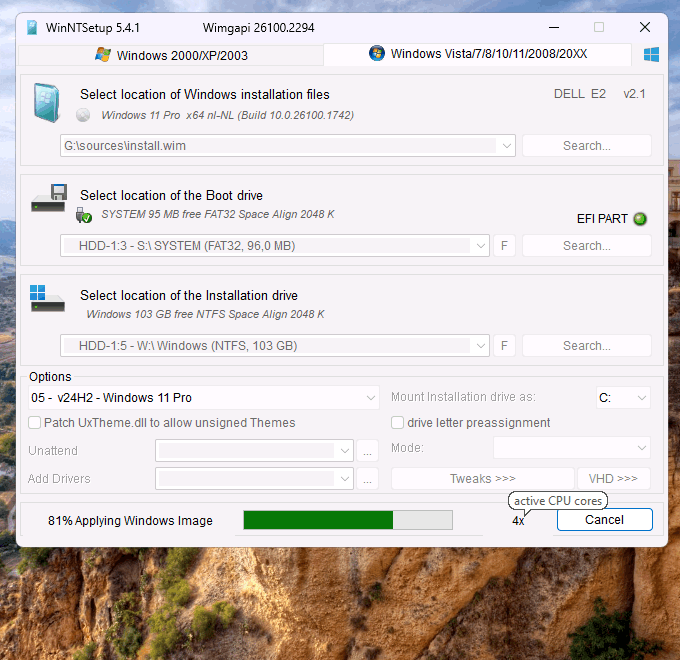Click the F format button for boot drive
Image resolution: width=680 pixels, height=660 pixels.
point(504,246)
